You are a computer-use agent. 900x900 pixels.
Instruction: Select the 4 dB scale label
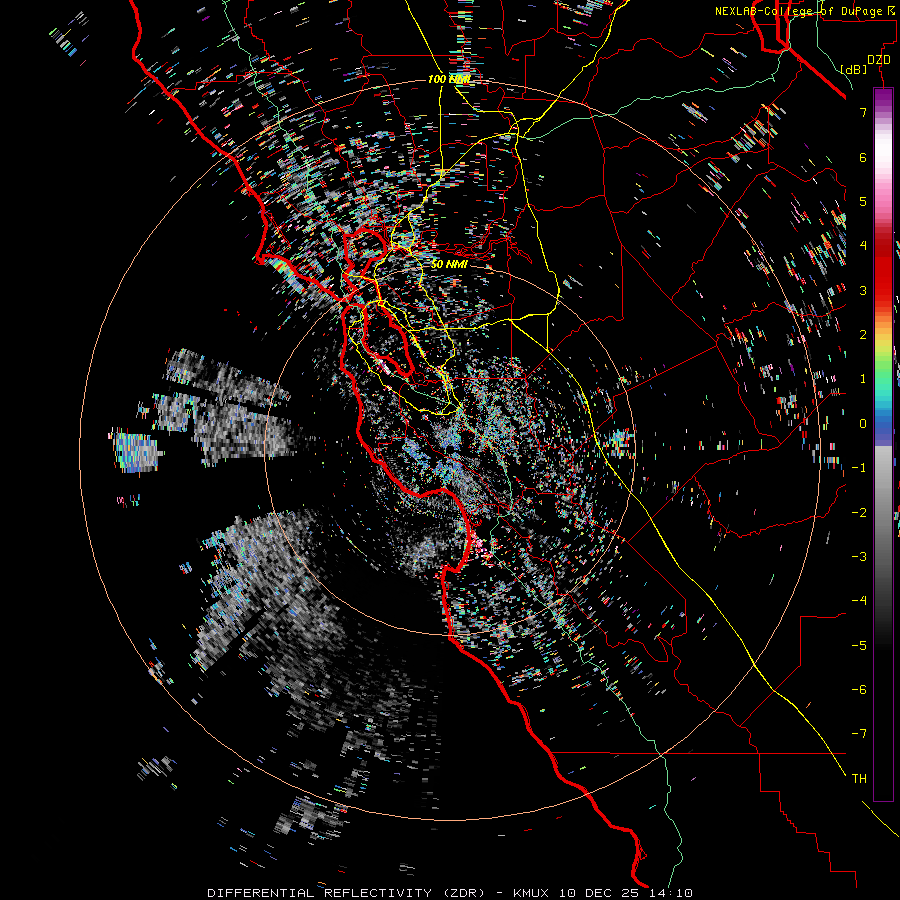pos(863,246)
